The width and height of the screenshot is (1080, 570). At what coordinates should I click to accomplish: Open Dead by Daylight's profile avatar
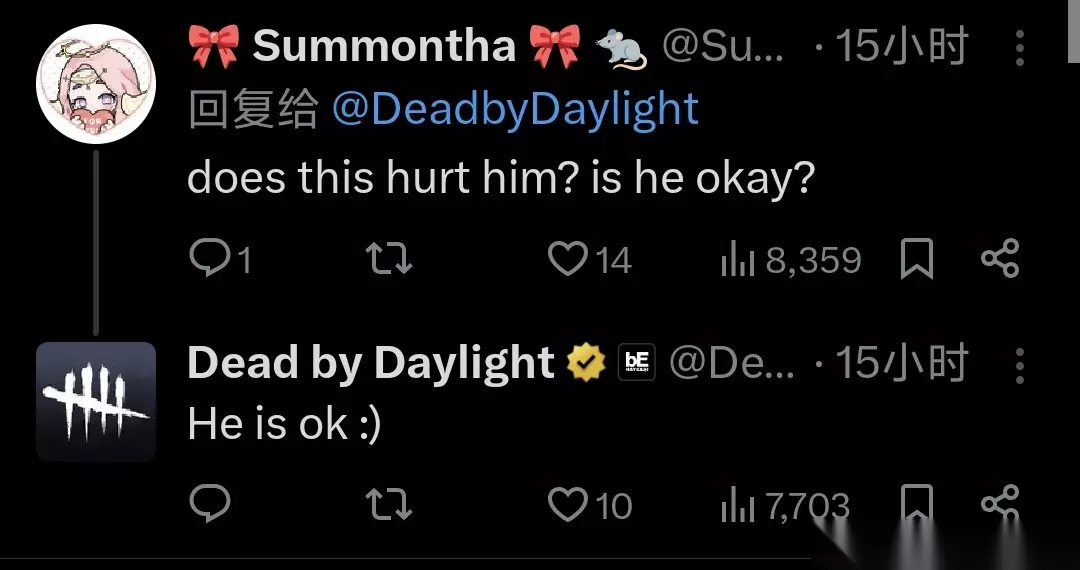point(96,401)
